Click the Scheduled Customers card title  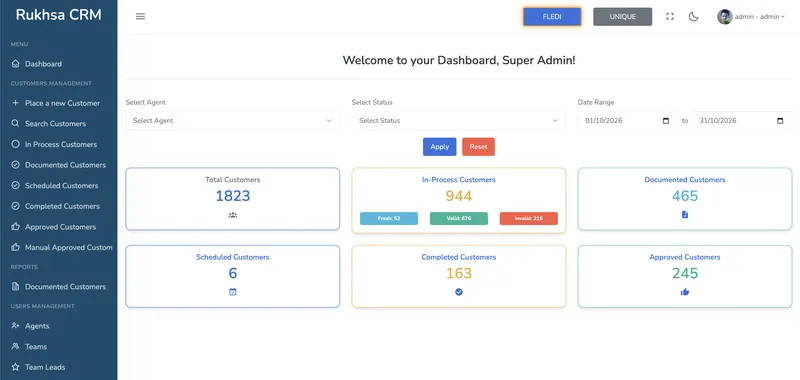pyautogui.click(x=233, y=257)
